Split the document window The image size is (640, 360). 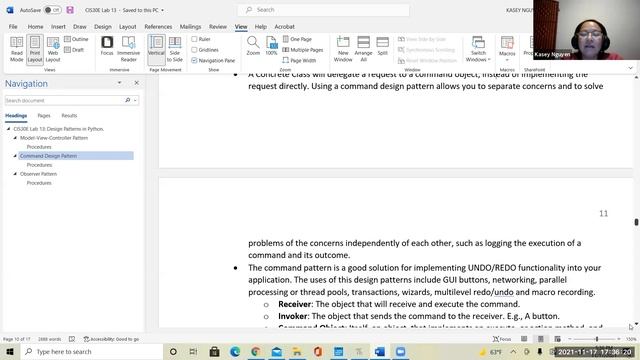pos(382,46)
